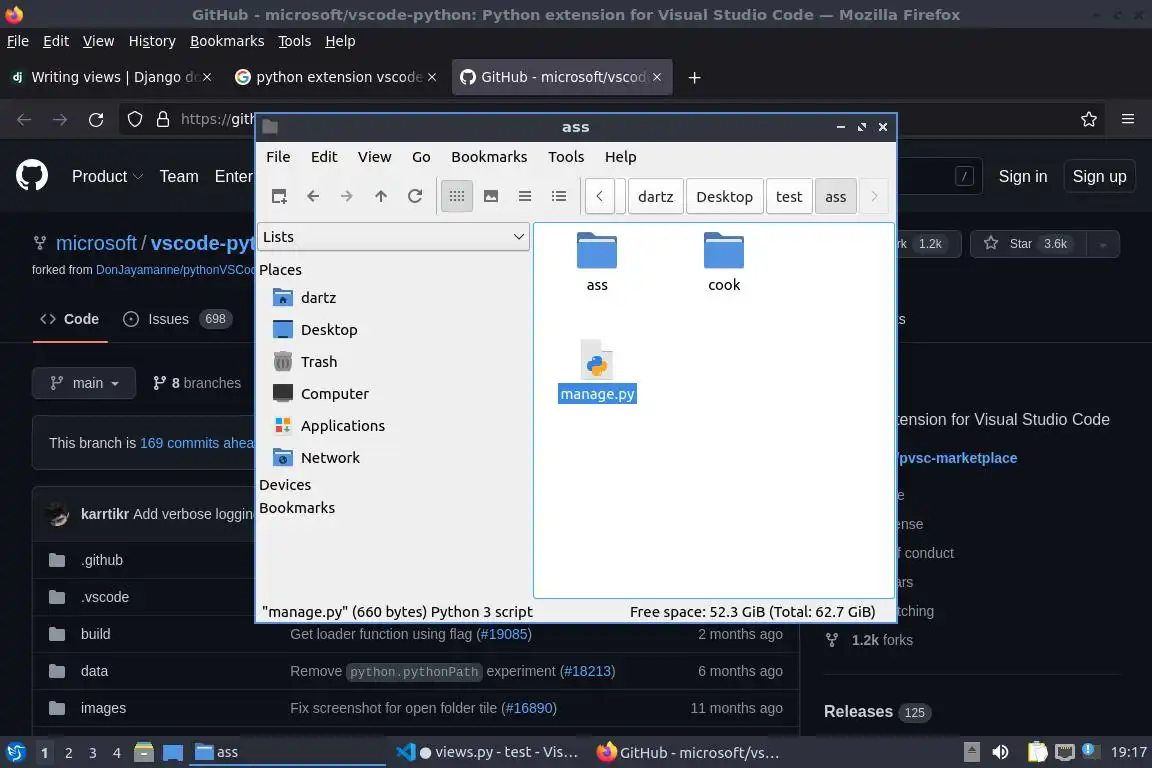
Task: Go back in file manager toolbar
Action: (313, 196)
